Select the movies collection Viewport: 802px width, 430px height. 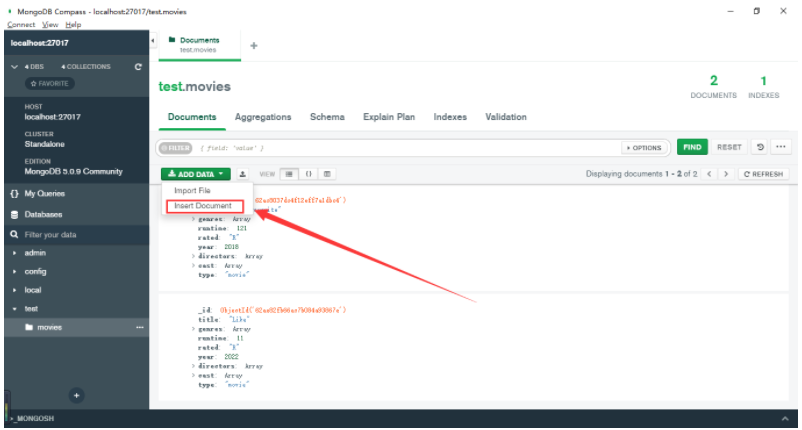[x=49, y=327]
